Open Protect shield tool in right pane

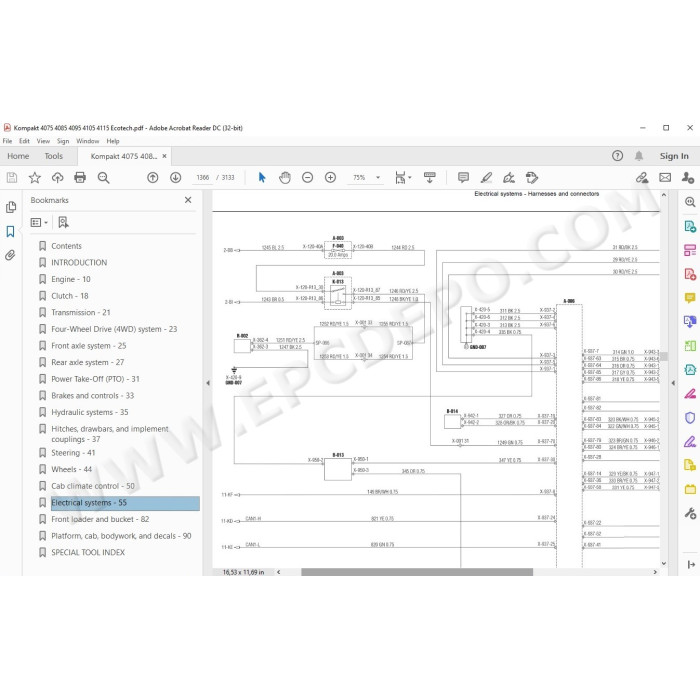point(690,418)
